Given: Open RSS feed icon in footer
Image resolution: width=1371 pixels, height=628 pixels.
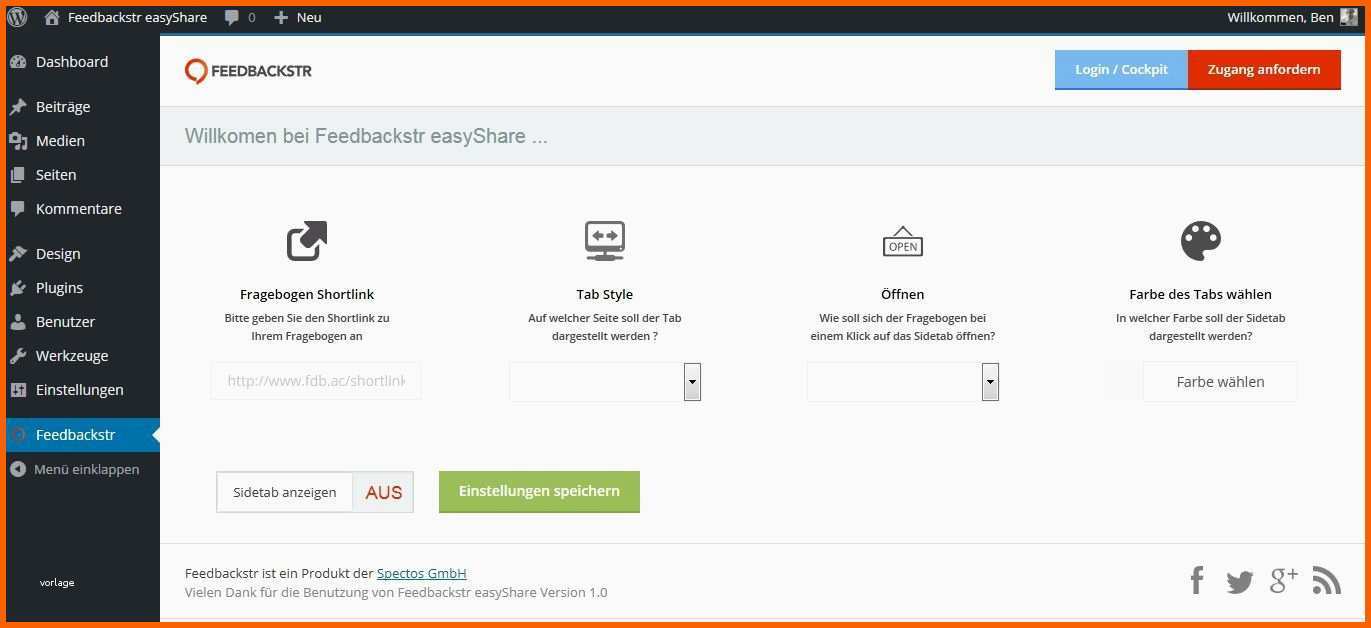Looking at the screenshot, I should click(1327, 580).
